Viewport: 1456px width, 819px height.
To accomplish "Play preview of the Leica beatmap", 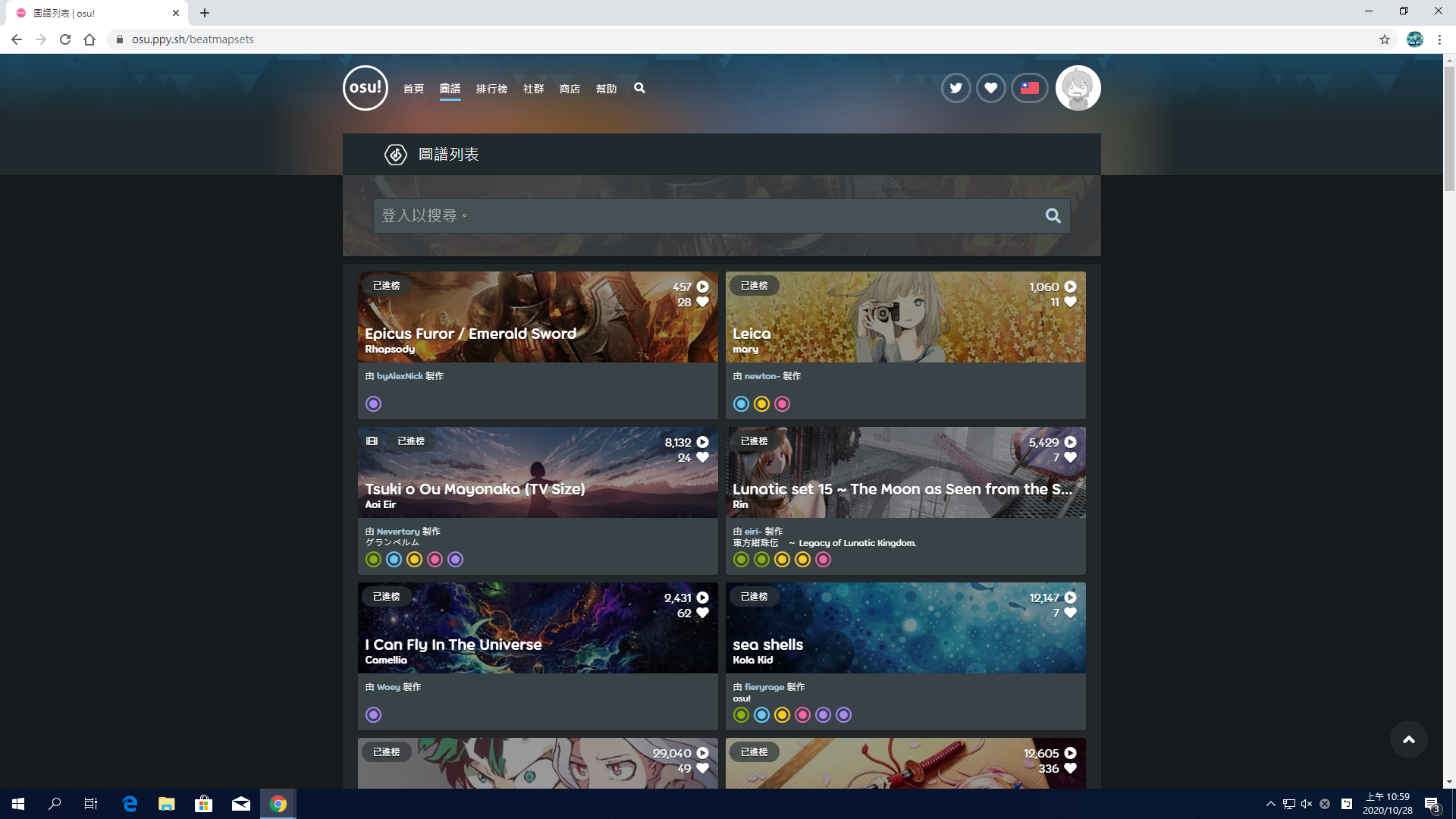I will coord(1070,287).
